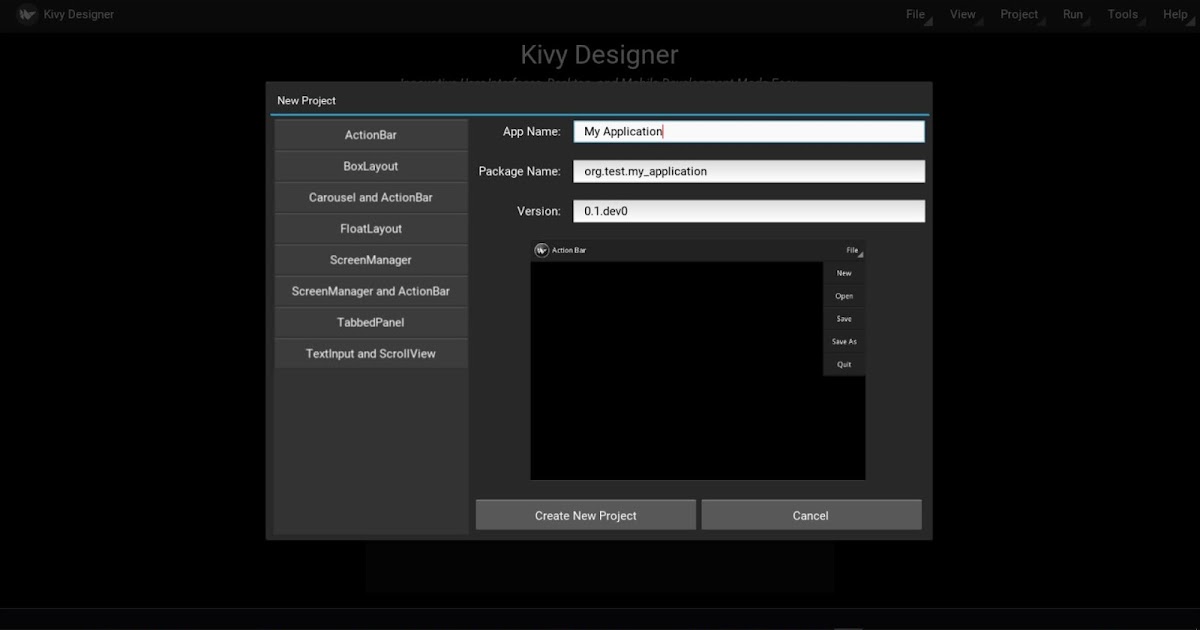Image resolution: width=1200 pixels, height=630 pixels.
Task: Select Save As in the preview File menu
Action: 844,341
